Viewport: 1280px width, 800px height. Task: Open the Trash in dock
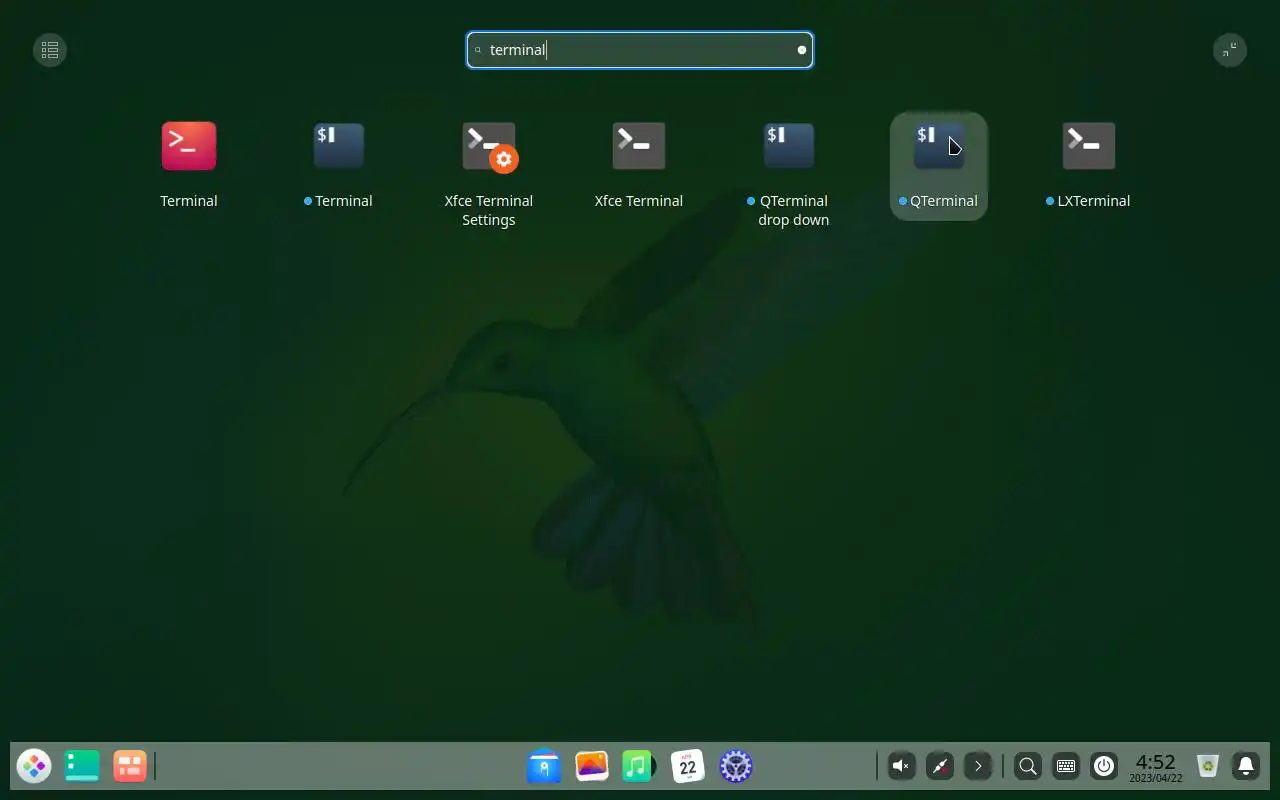pos(1208,767)
